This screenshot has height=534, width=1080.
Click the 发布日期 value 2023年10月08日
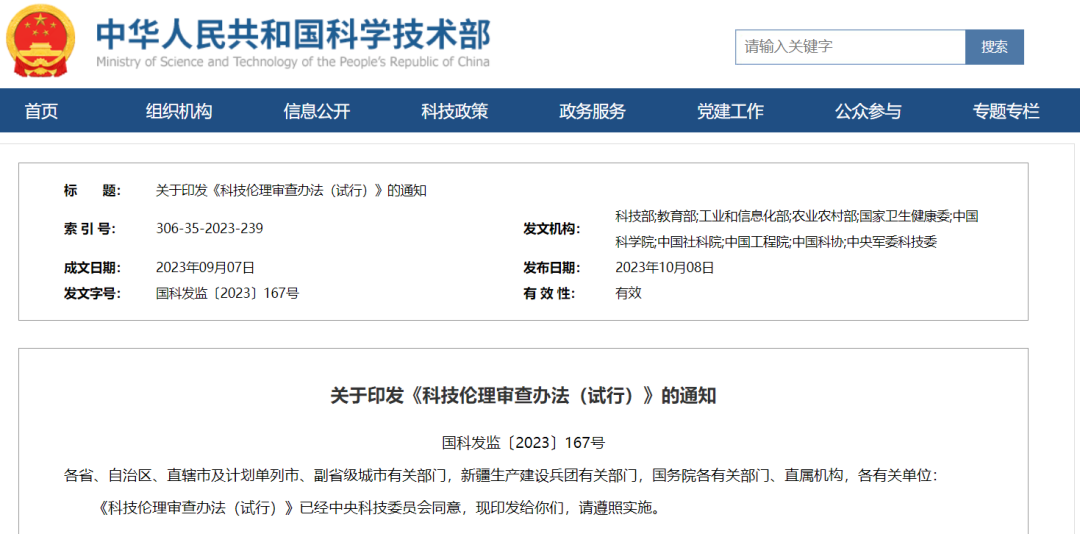click(x=664, y=268)
